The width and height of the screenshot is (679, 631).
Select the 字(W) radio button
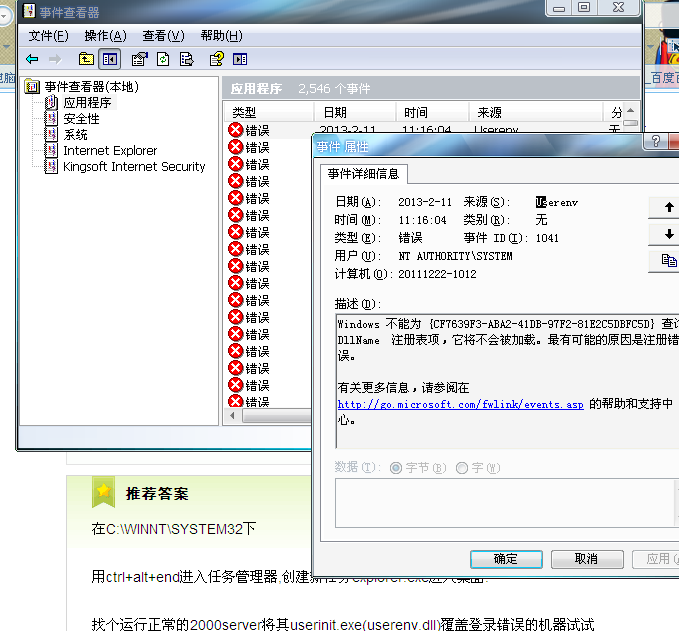(462, 468)
